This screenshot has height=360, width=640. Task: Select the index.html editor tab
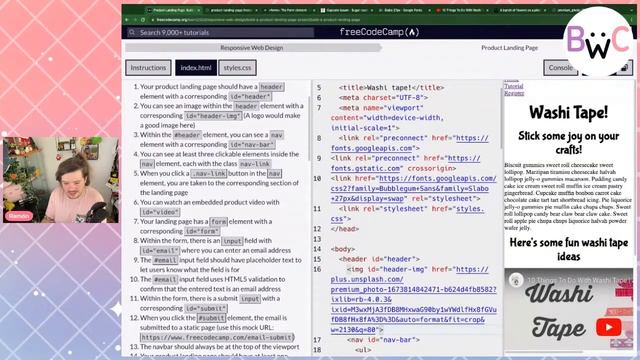(196, 68)
